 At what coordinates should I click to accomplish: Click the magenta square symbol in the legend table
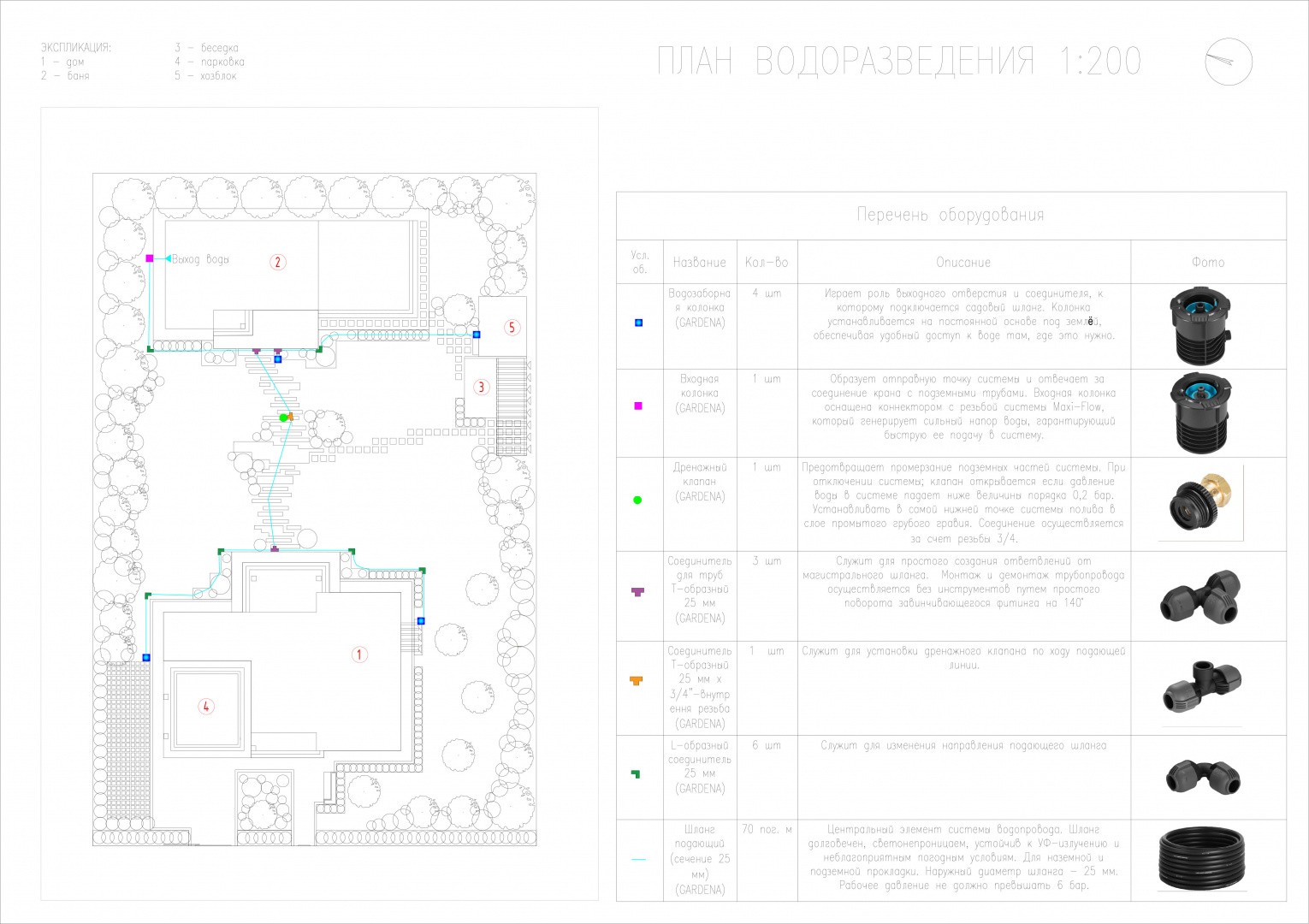638,406
